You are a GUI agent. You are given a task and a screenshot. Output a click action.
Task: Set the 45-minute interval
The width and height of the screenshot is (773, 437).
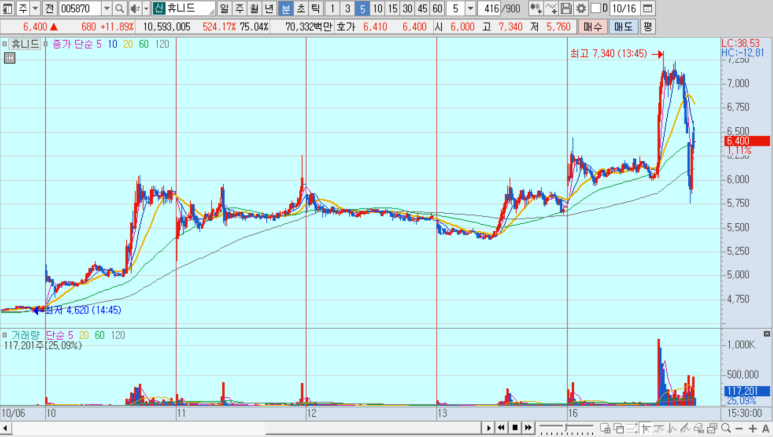tap(422, 8)
